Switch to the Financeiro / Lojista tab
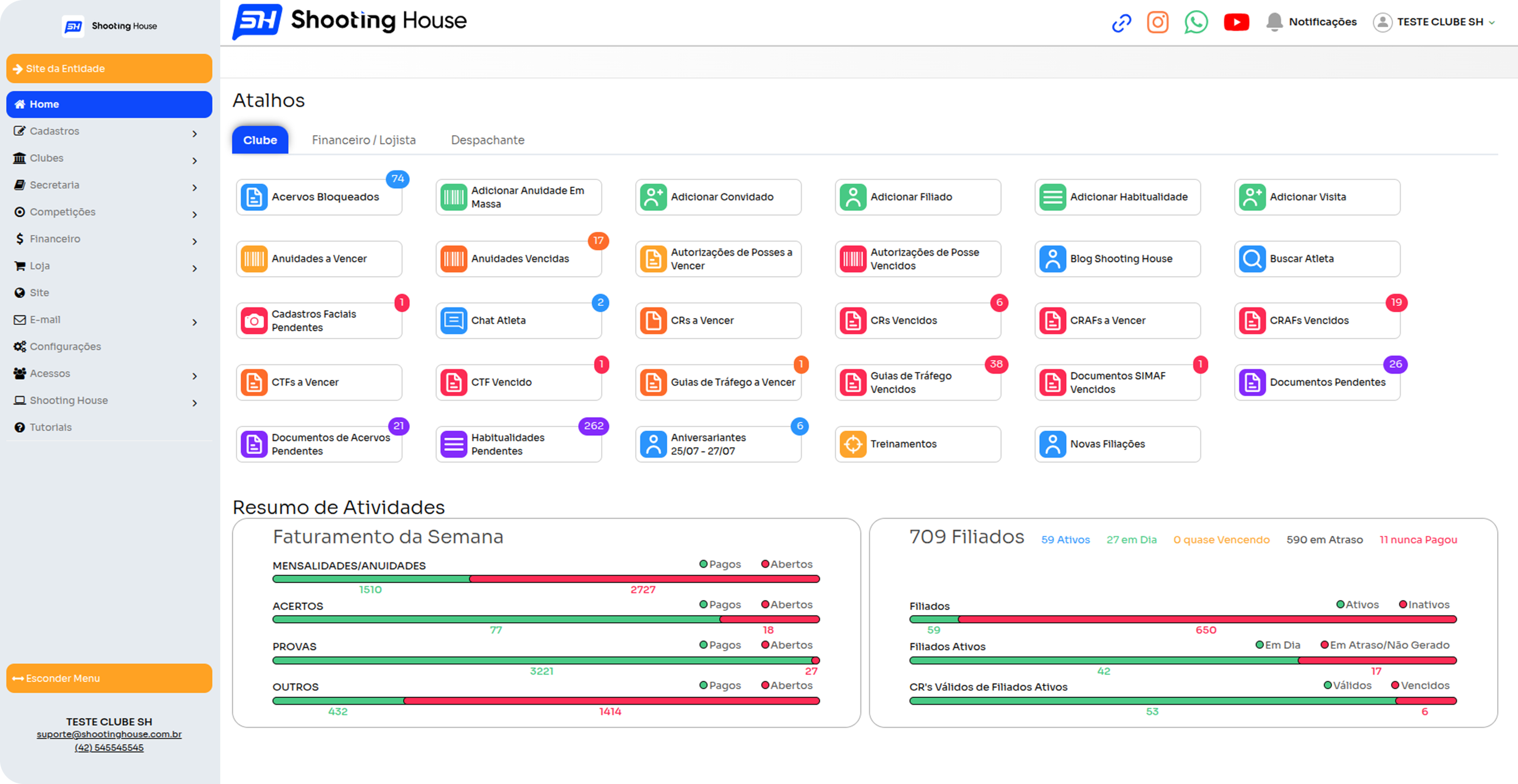This screenshot has height=784, width=1518. [363, 140]
